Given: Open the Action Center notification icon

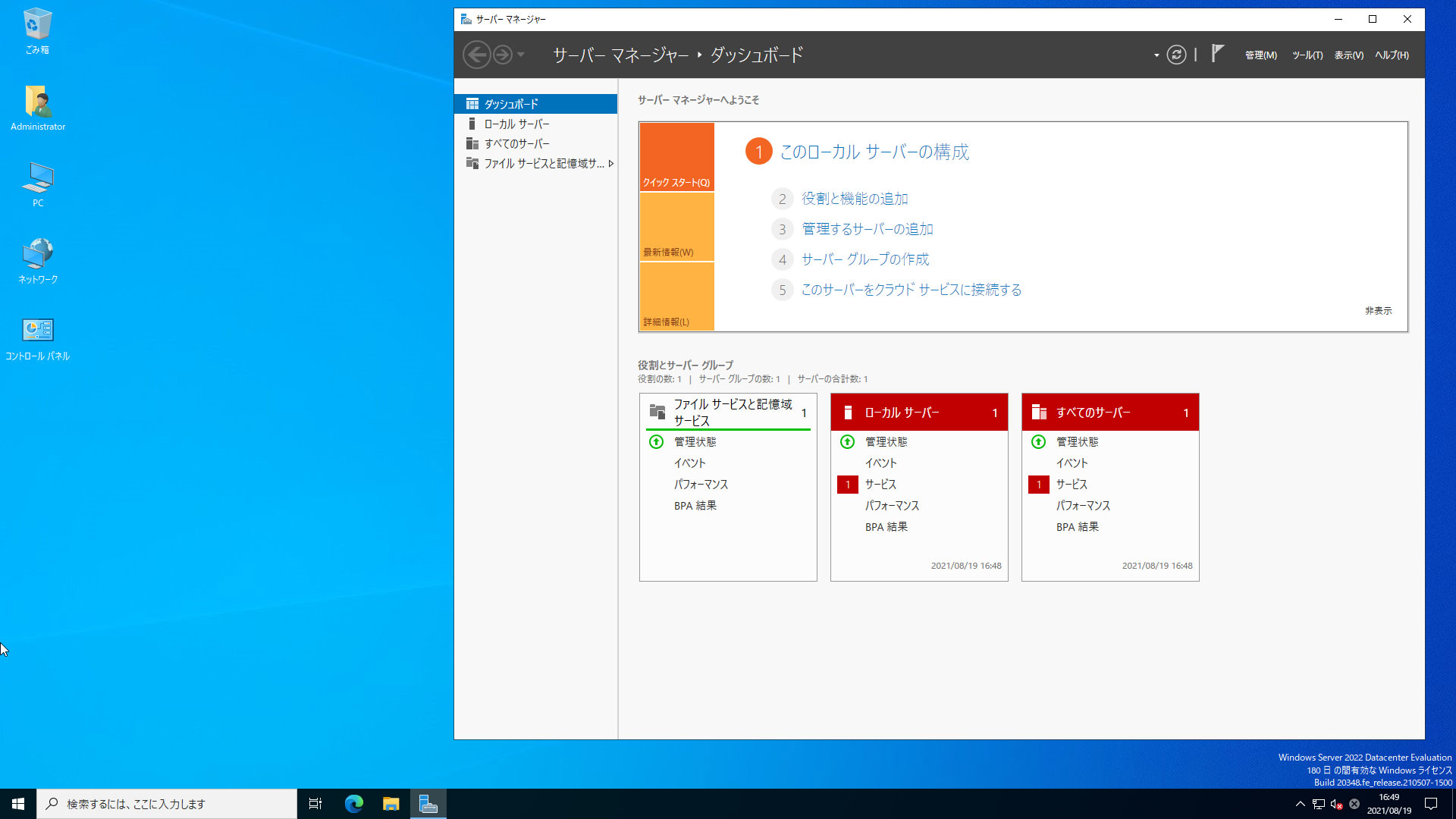Looking at the screenshot, I should coord(1431,804).
